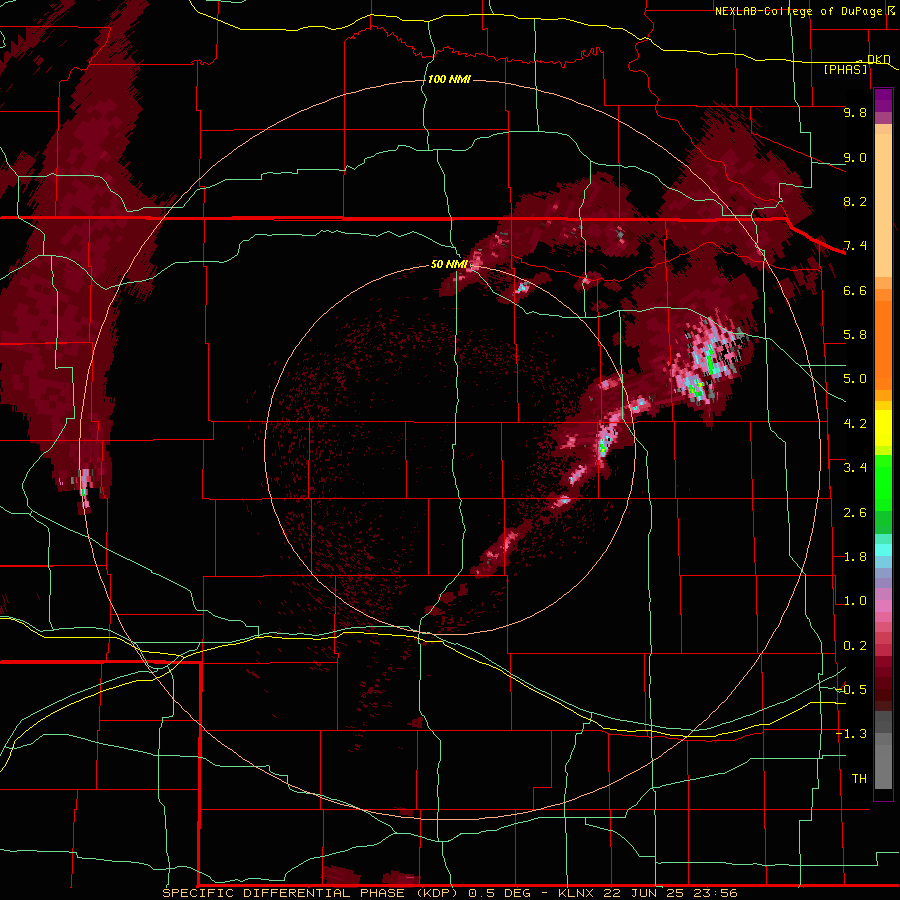Click the -1.3 value on color scale
Image resolution: width=900 pixels, height=900 pixels.
(x=852, y=734)
